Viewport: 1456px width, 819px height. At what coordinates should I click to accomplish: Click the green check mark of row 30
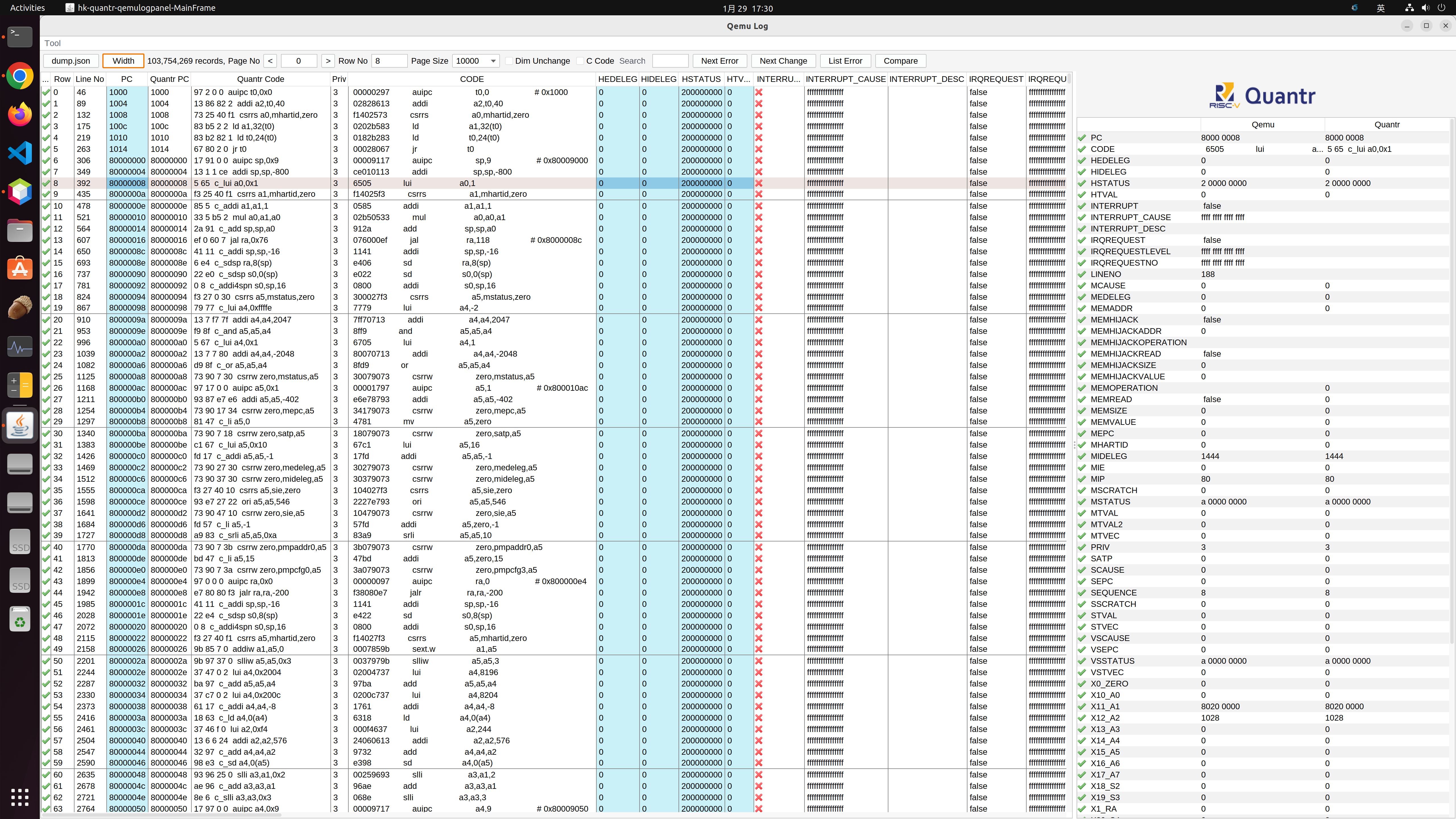tap(46, 433)
